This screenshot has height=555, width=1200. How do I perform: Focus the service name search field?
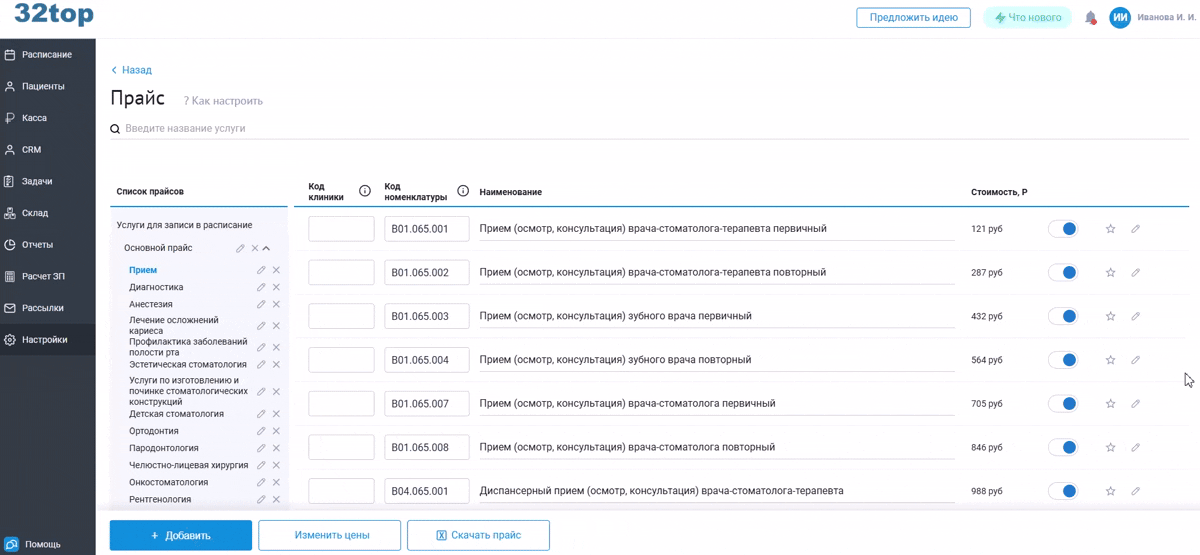pos(400,129)
